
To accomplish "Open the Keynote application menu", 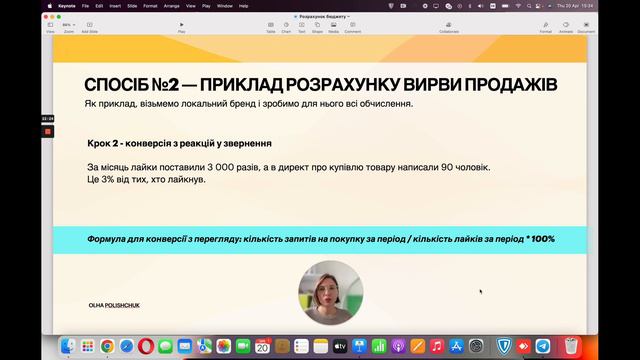I will click(67, 6).
